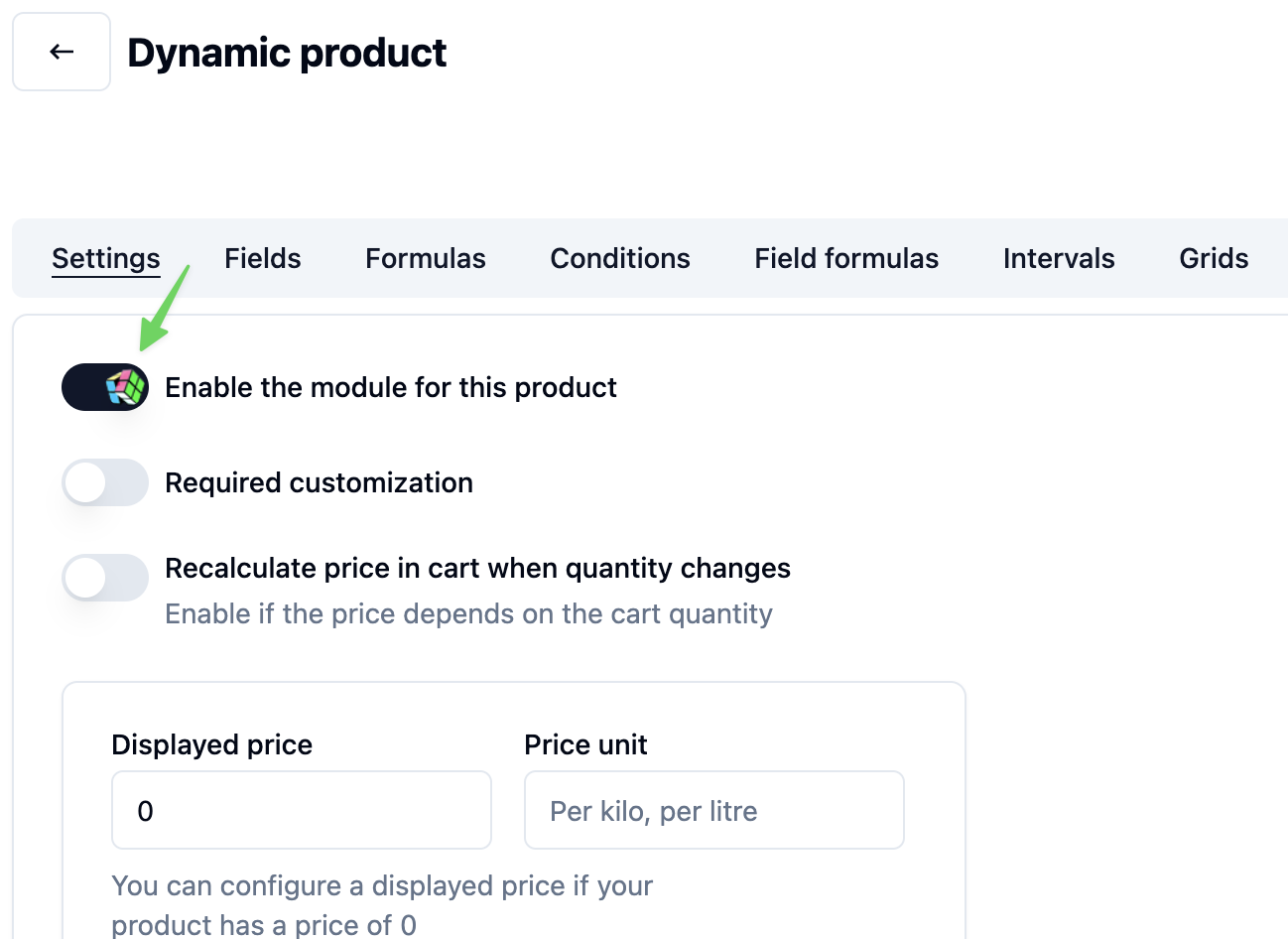Click the back button to exit Dynamic product
Viewport: 1288px width, 939px height.
[x=61, y=51]
